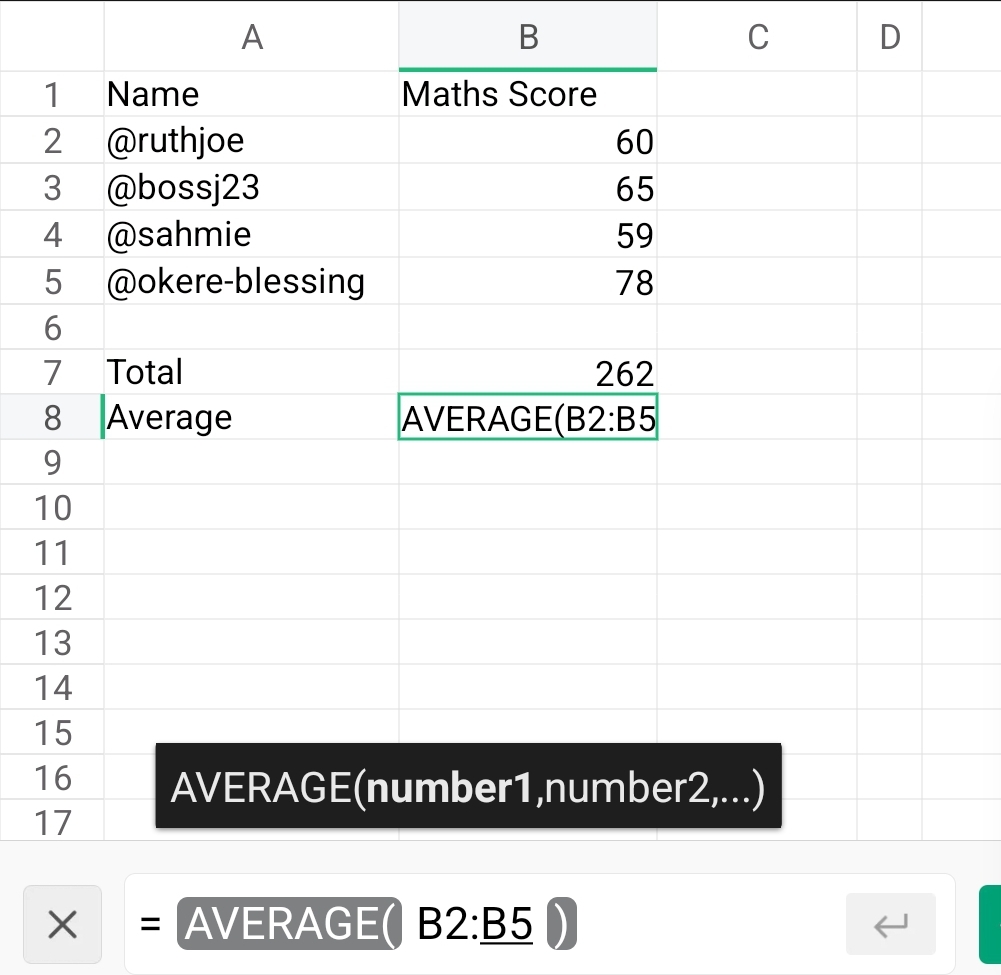1001x975 pixels.
Task: Tap the closing parenthesis chip in formula bar
Action: (562, 924)
